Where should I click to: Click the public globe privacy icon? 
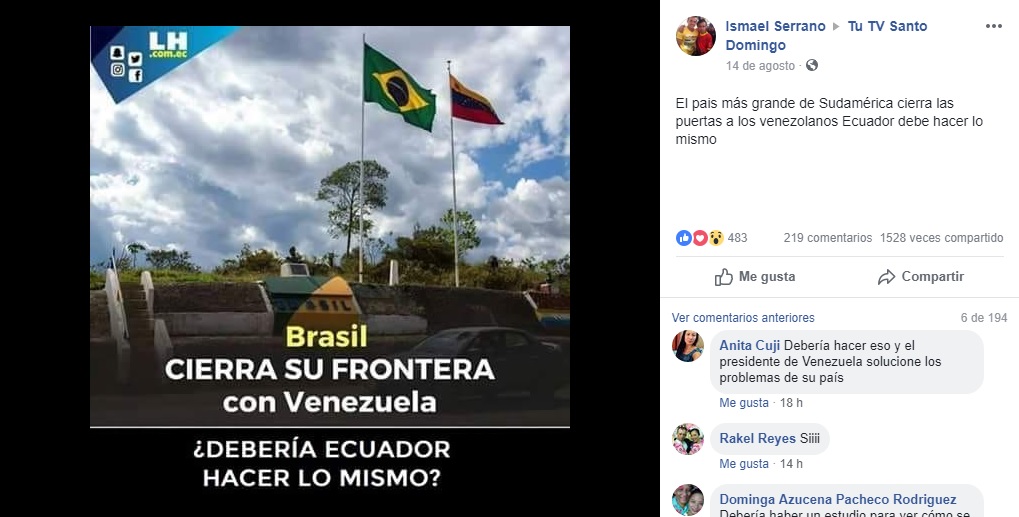tap(812, 65)
